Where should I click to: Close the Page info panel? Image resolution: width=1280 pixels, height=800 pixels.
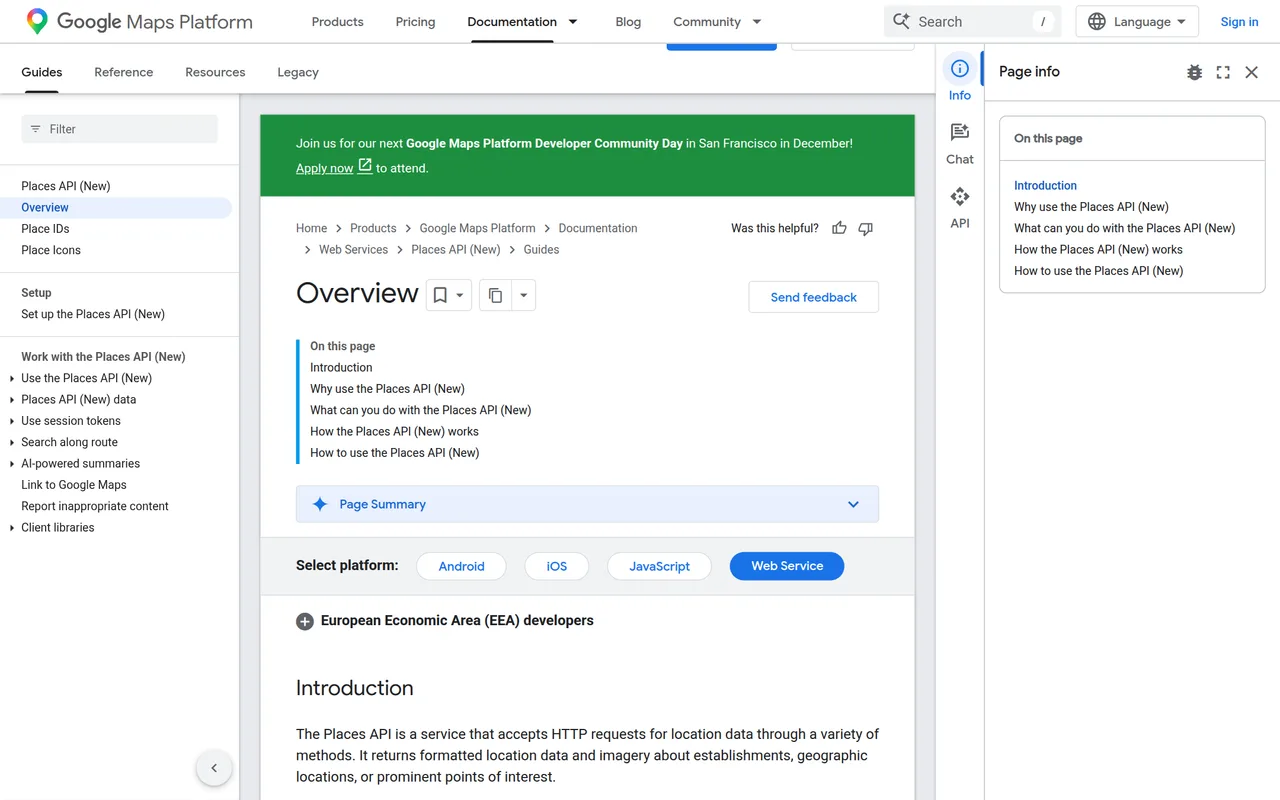click(1251, 72)
